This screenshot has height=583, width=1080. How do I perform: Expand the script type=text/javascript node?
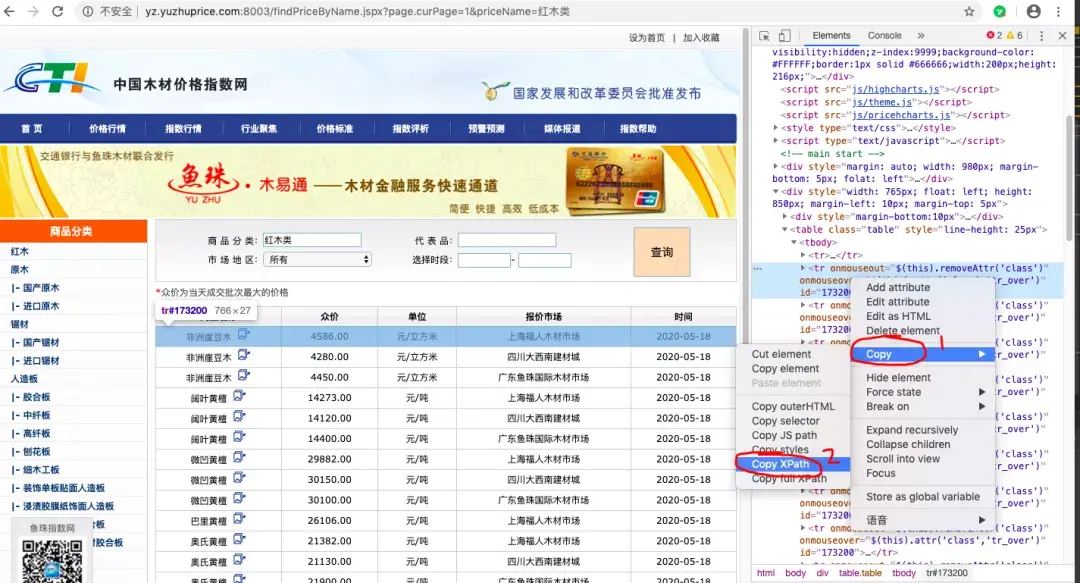click(776, 141)
